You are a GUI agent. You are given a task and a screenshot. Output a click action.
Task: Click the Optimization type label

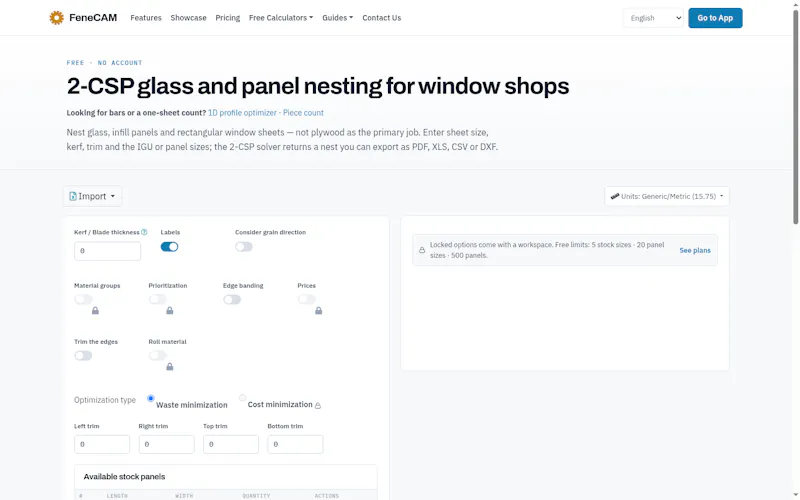[105, 400]
